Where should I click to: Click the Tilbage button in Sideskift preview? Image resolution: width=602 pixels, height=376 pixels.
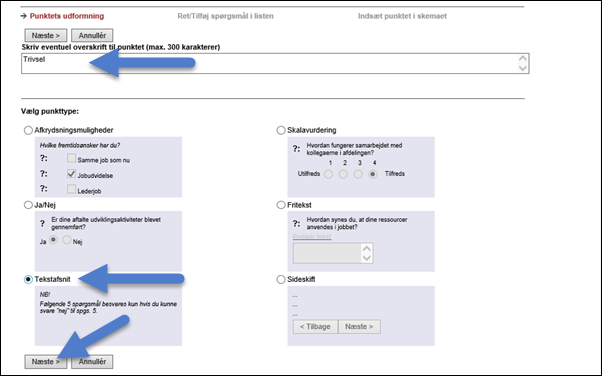315,326
